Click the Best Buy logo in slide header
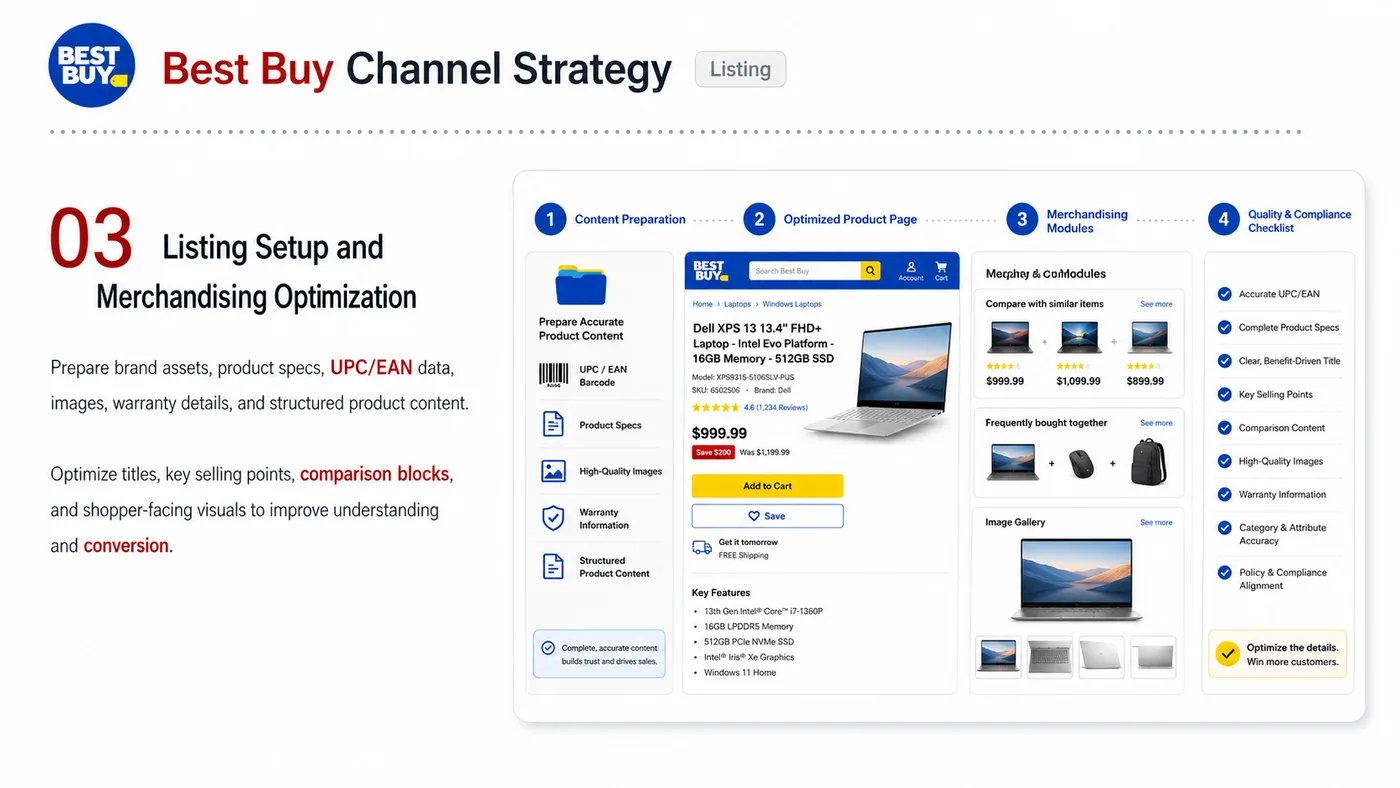1400x788 pixels. (x=91, y=66)
